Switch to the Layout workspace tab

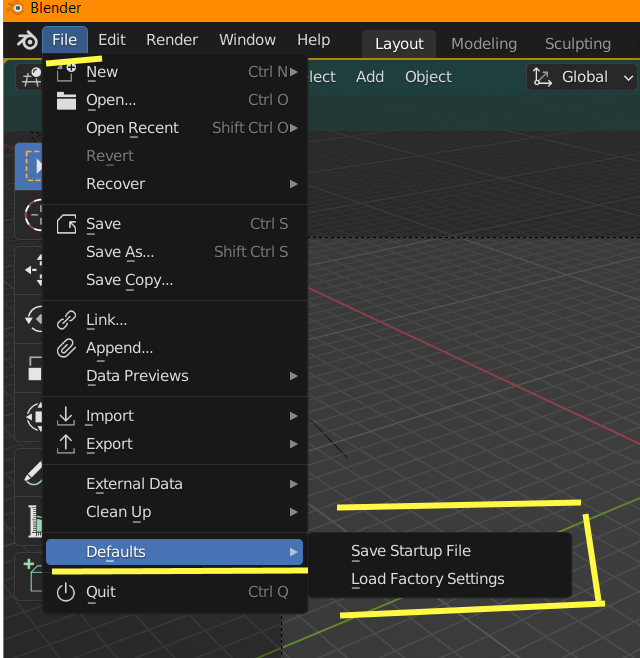click(x=399, y=44)
